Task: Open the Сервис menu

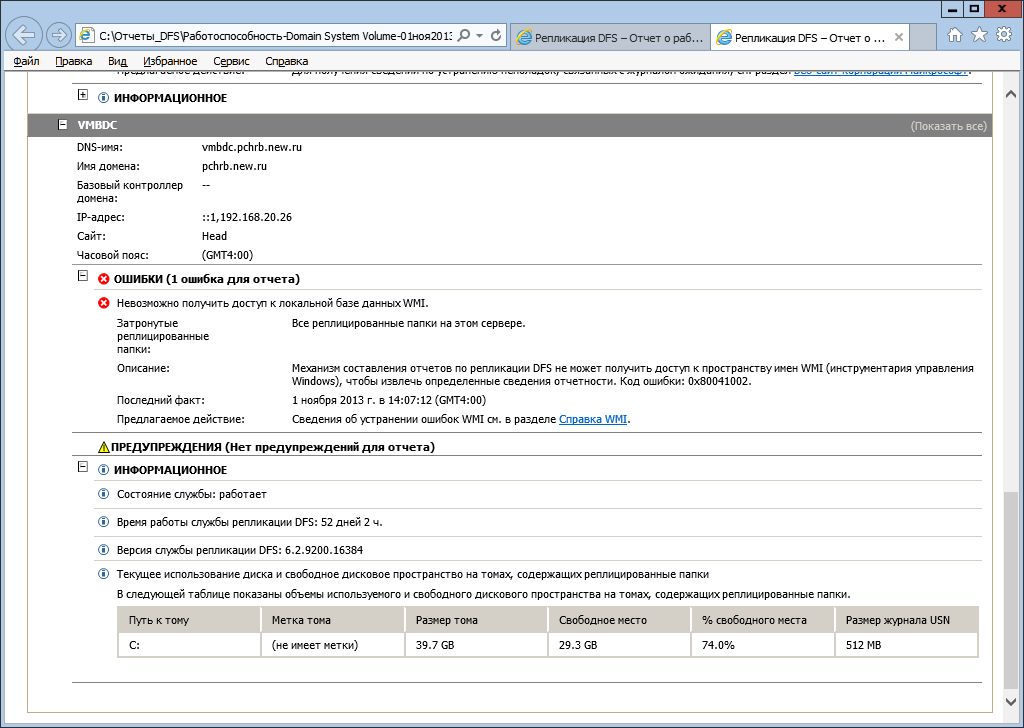Action: click(x=231, y=61)
